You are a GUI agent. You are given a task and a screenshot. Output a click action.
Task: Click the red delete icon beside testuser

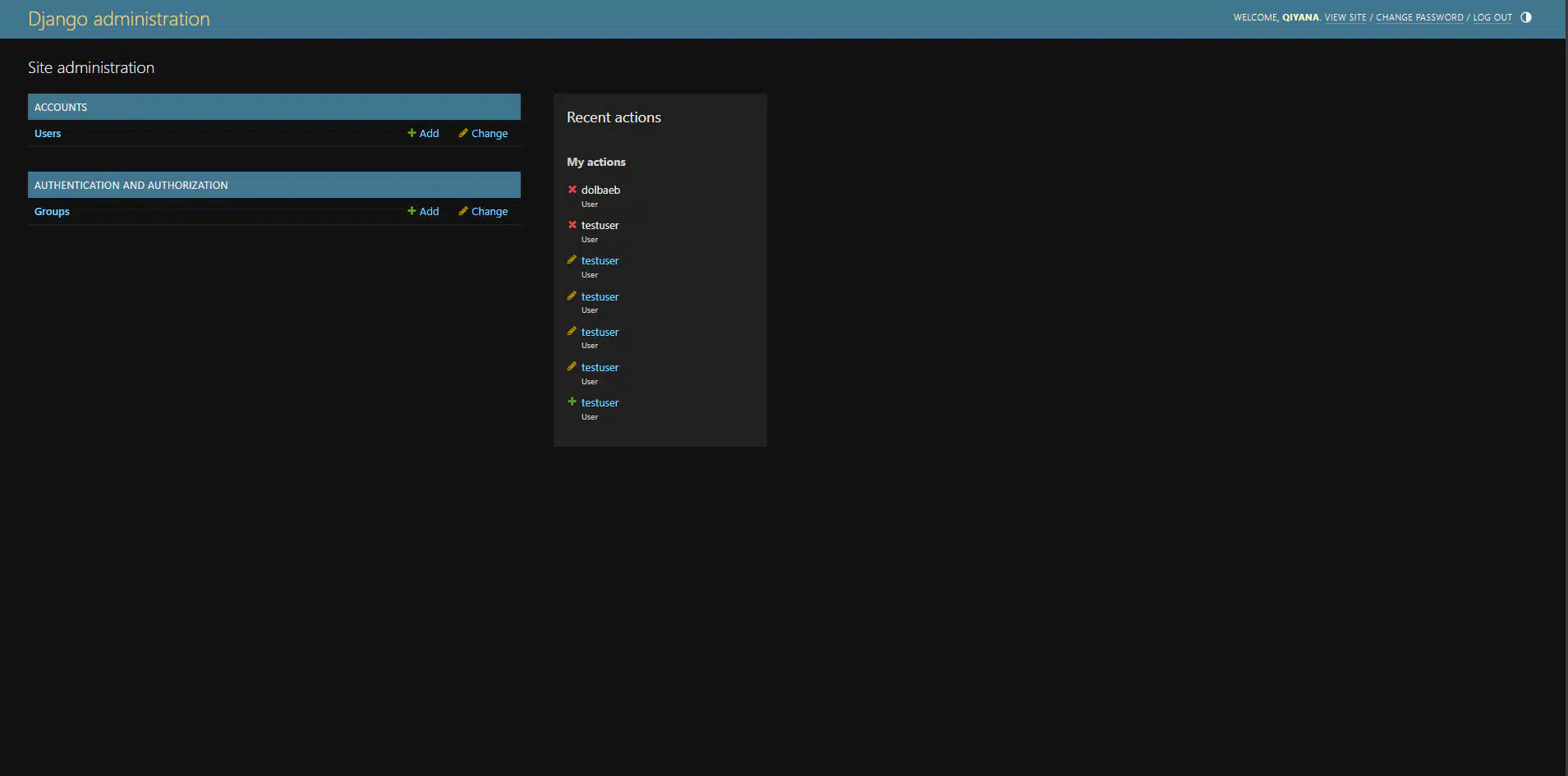point(572,224)
